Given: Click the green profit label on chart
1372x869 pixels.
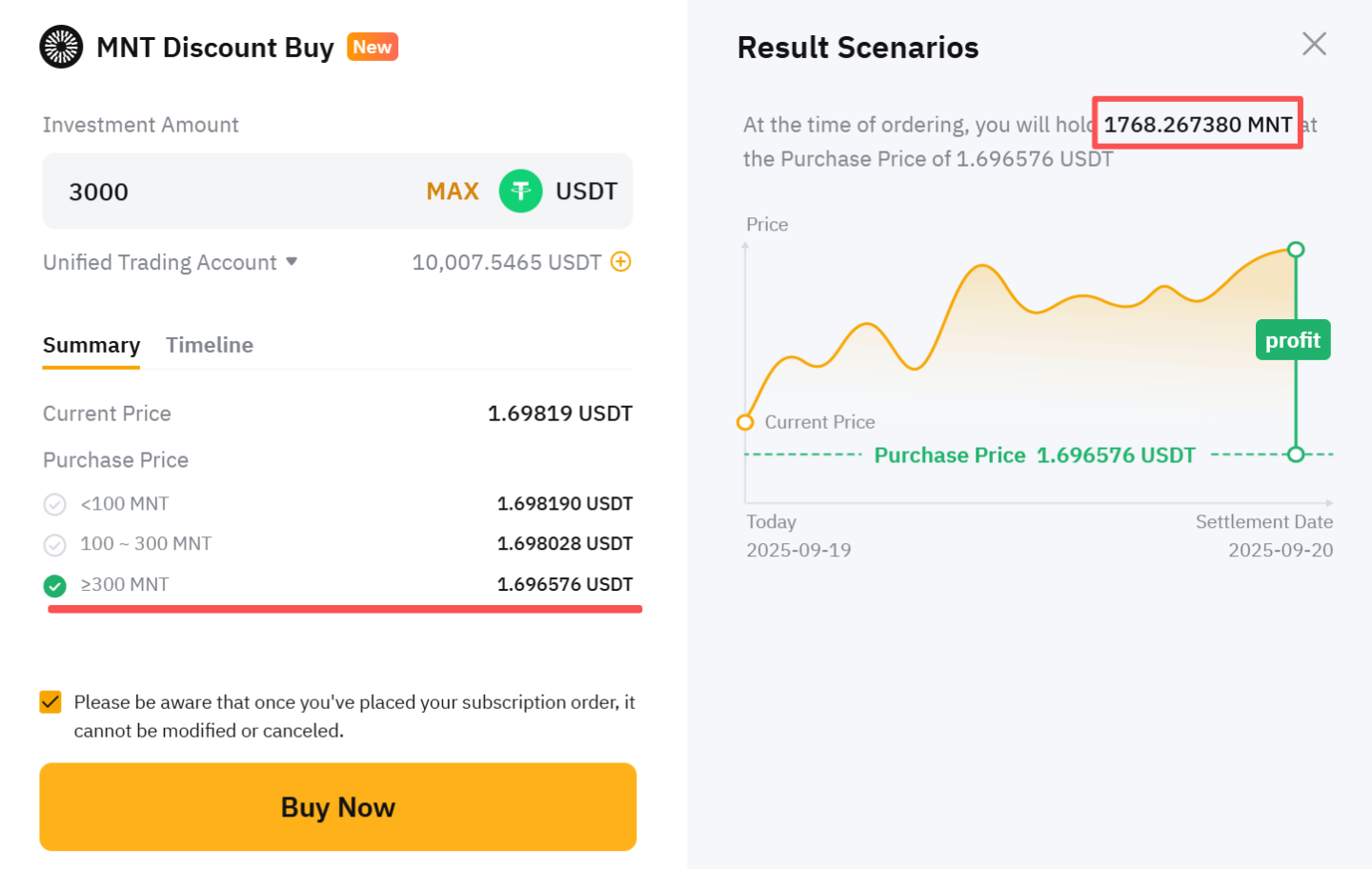Looking at the screenshot, I should pos(1292,340).
